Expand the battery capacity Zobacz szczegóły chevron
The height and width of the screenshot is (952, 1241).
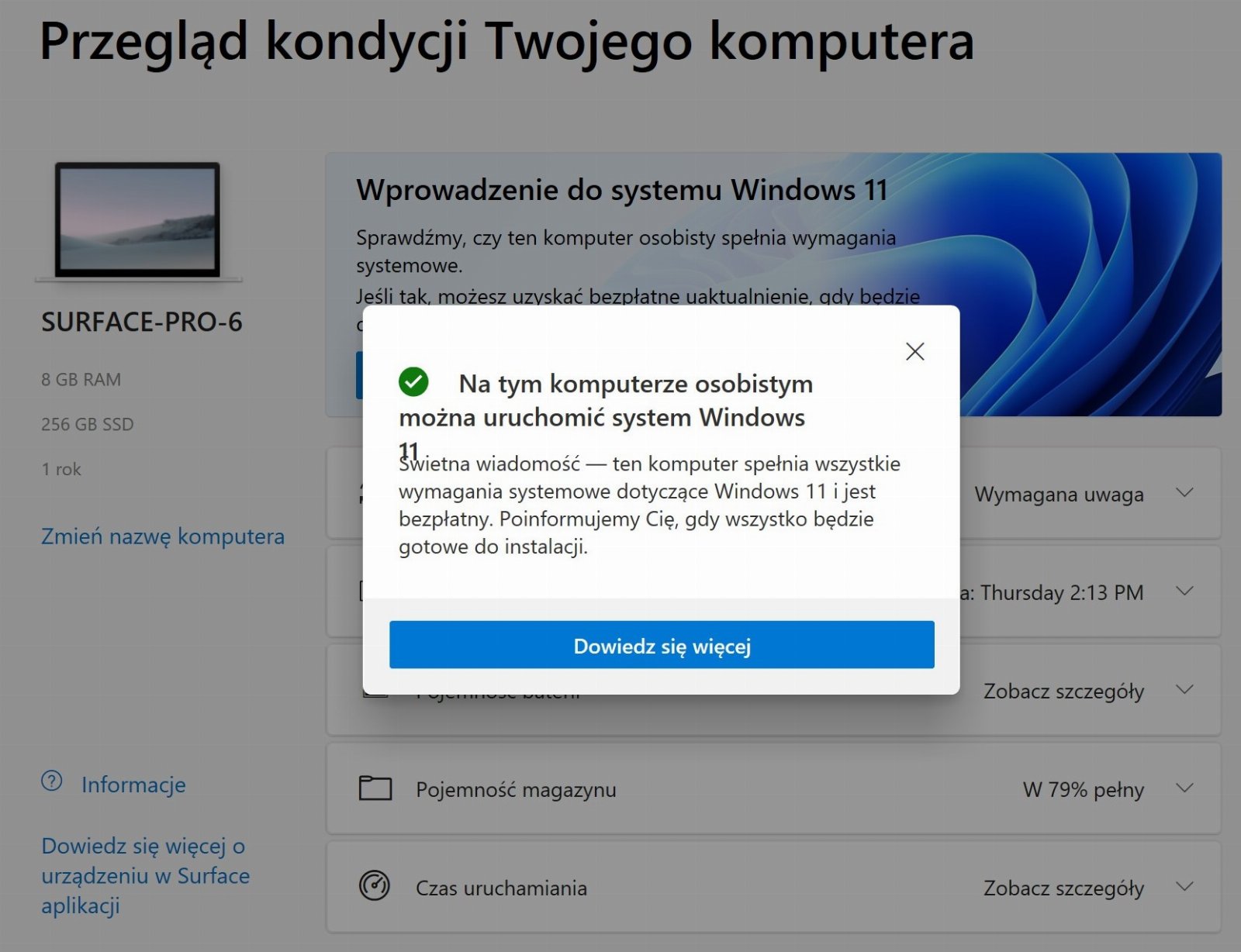[1184, 690]
